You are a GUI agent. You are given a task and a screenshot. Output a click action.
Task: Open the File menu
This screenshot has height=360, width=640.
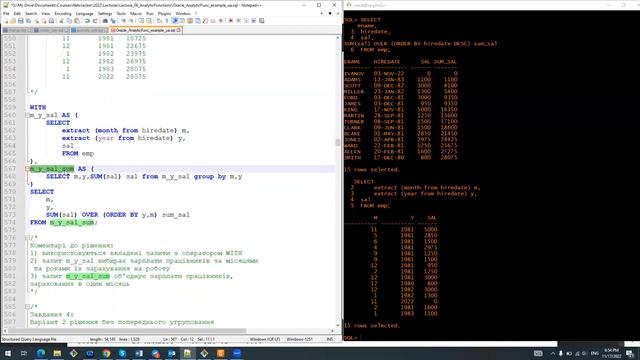(x=6, y=13)
